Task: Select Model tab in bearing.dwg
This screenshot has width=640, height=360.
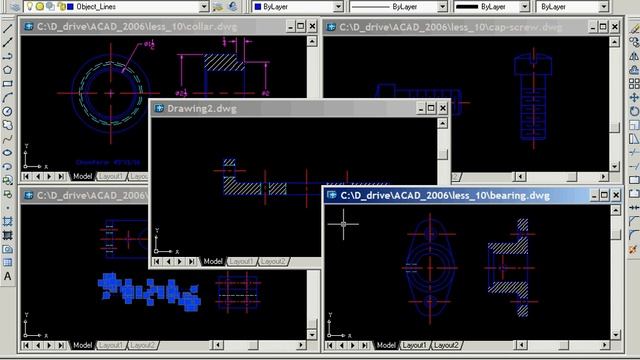Action: [x=386, y=345]
